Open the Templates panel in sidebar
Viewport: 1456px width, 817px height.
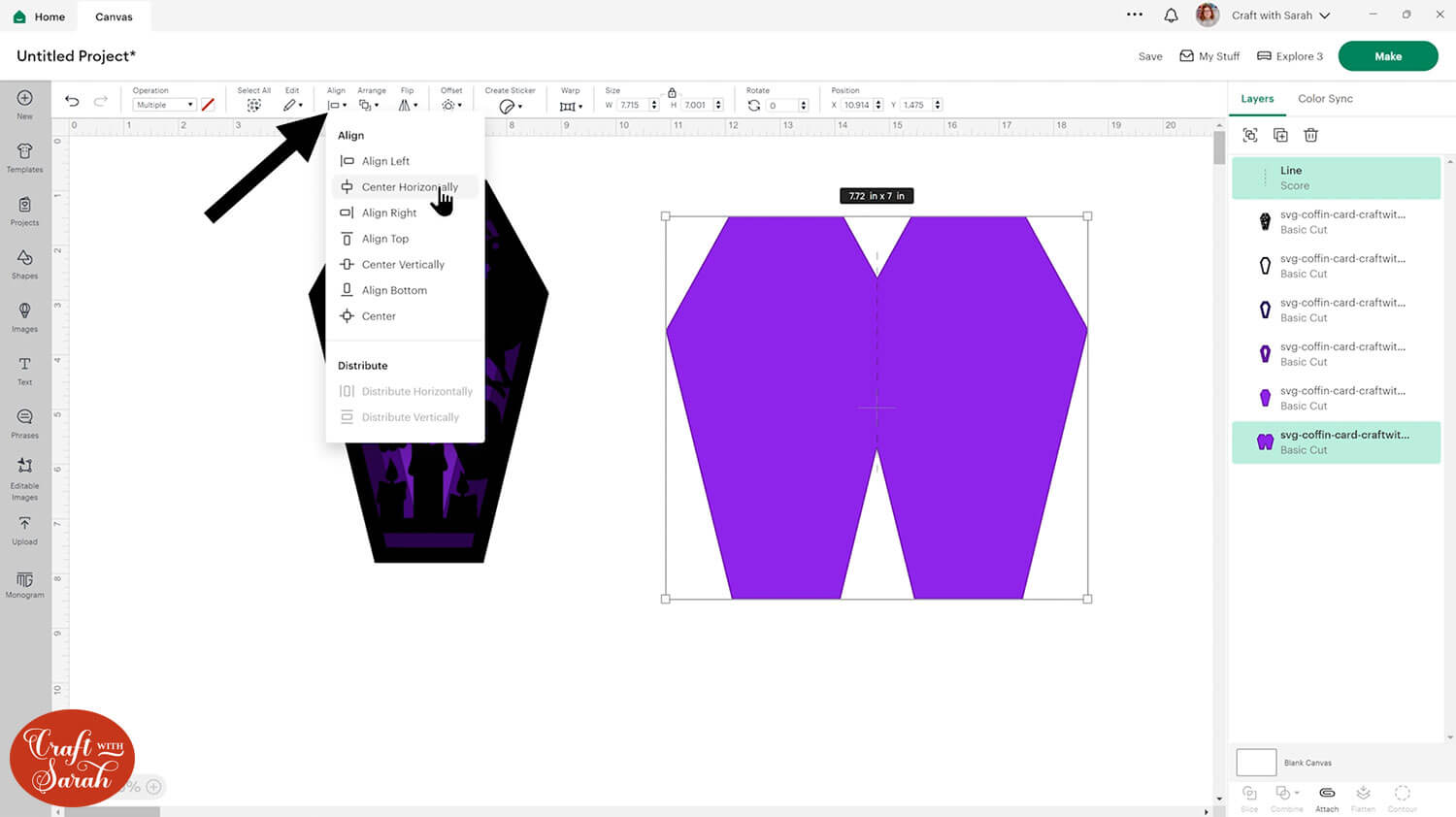click(x=24, y=157)
